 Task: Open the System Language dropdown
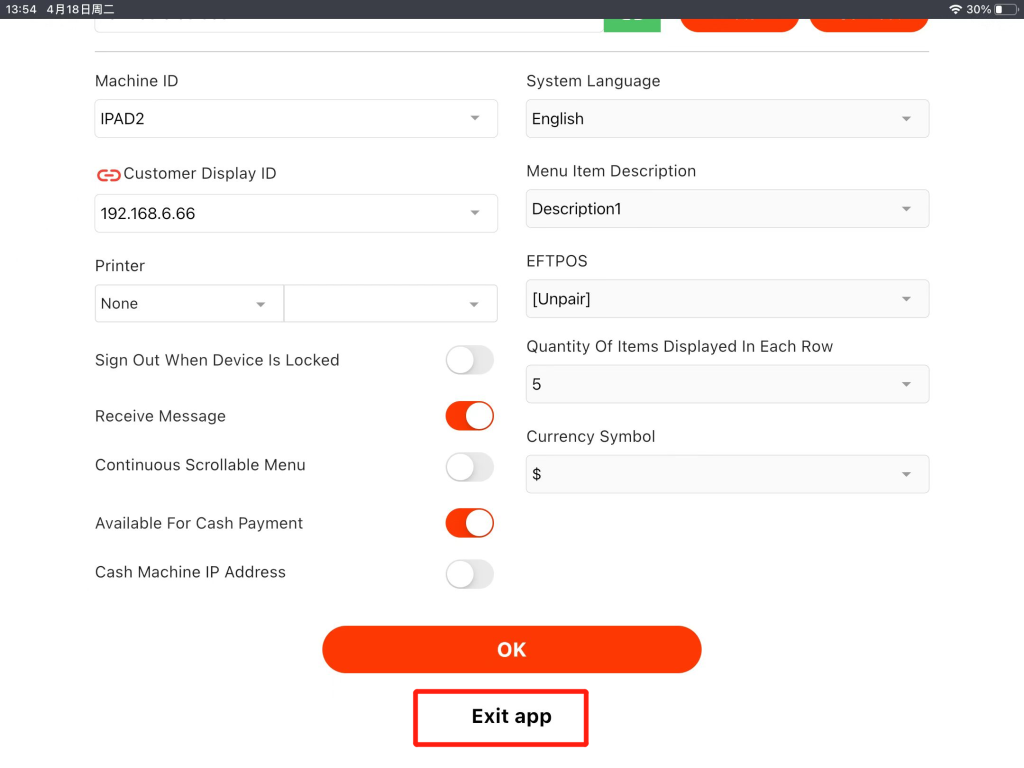pyautogui.click(x=727, y=119)
